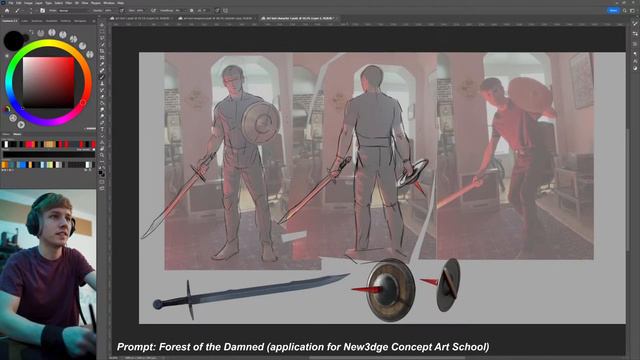640x360 pixels.
Task: Select the Eraser tool
Action: click(x=102, y=97)
